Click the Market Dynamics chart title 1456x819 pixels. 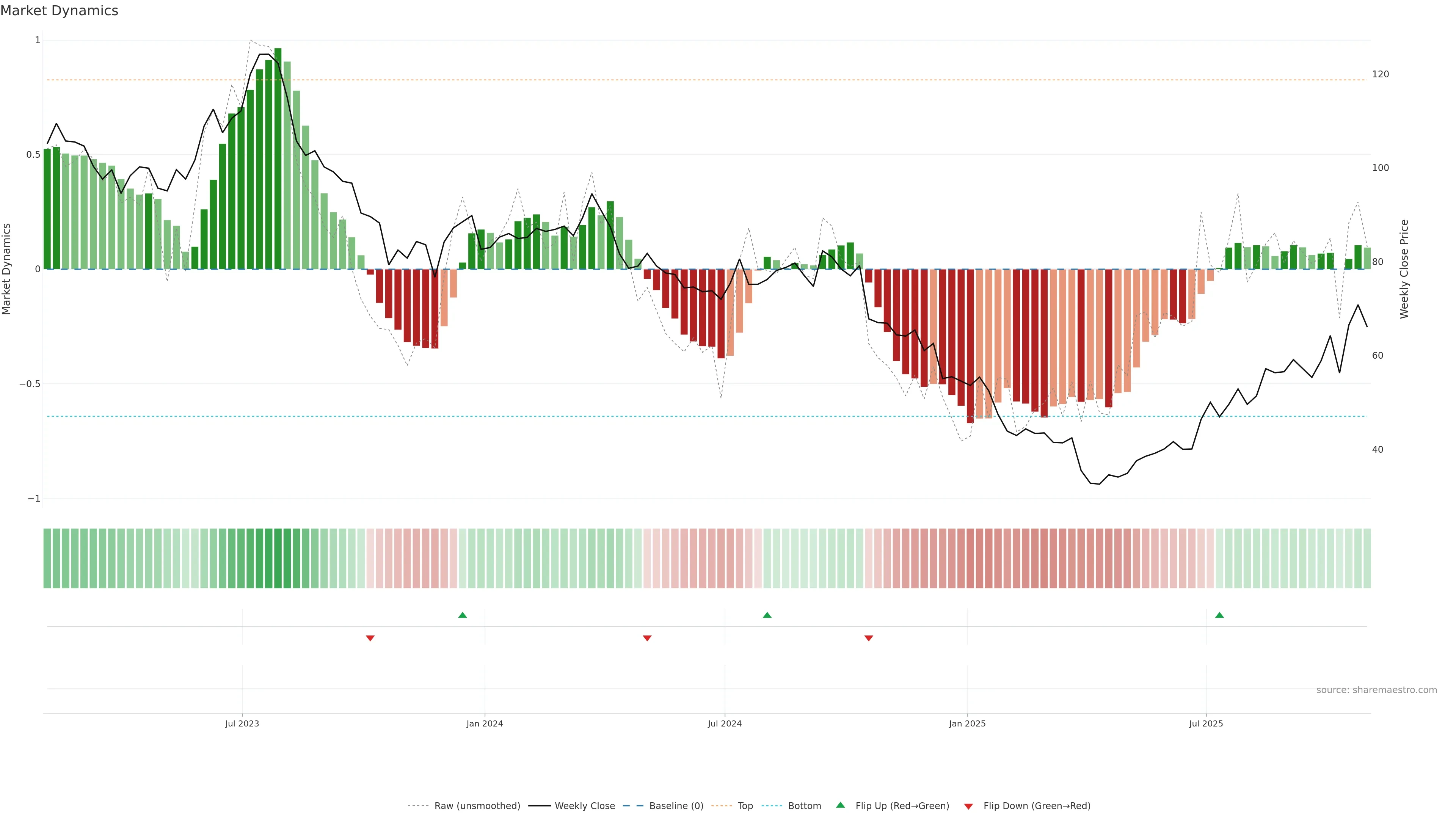point(60,11)
